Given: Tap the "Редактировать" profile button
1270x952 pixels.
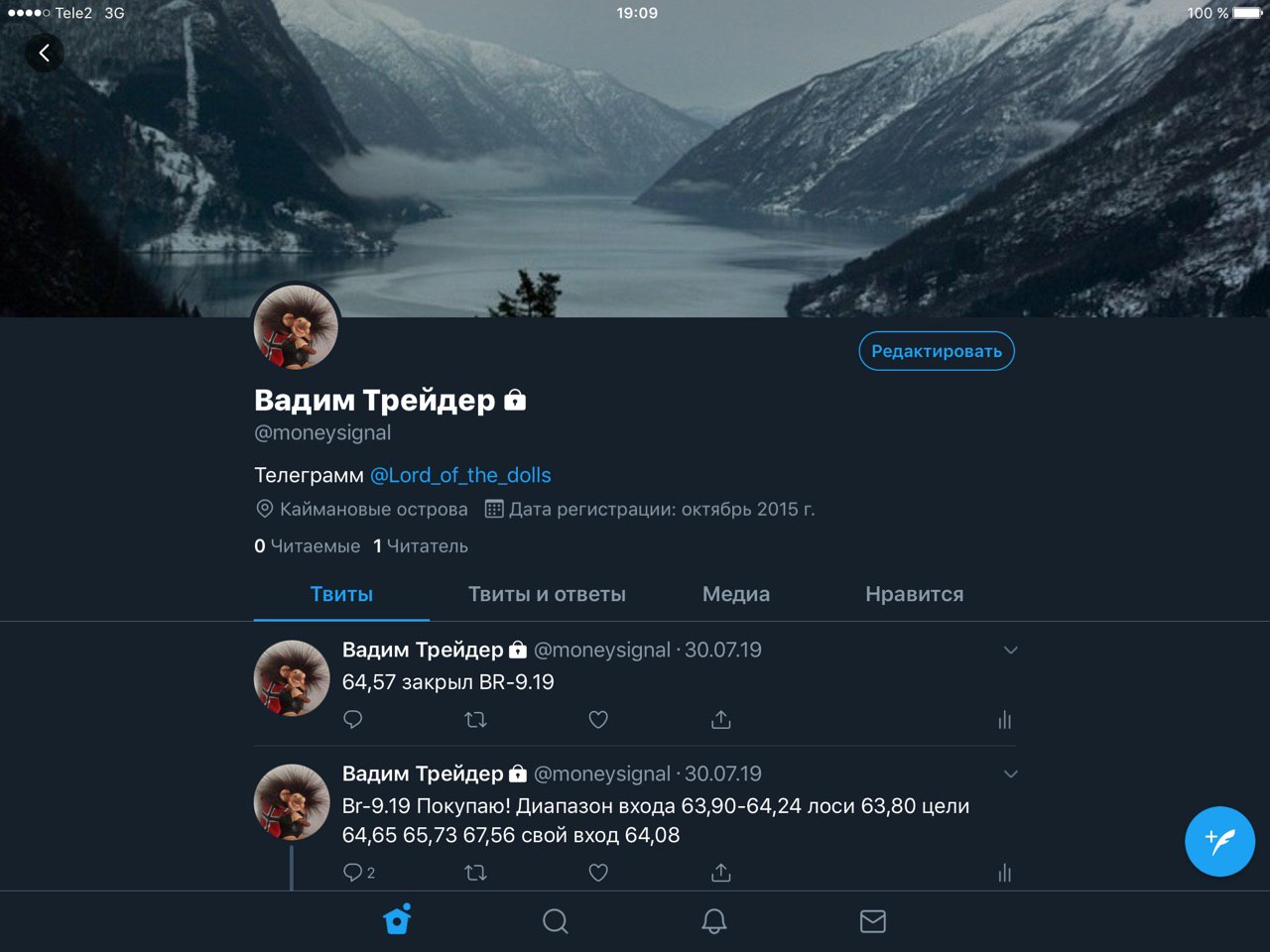Looking at the screenshot, I should [937, 351].
